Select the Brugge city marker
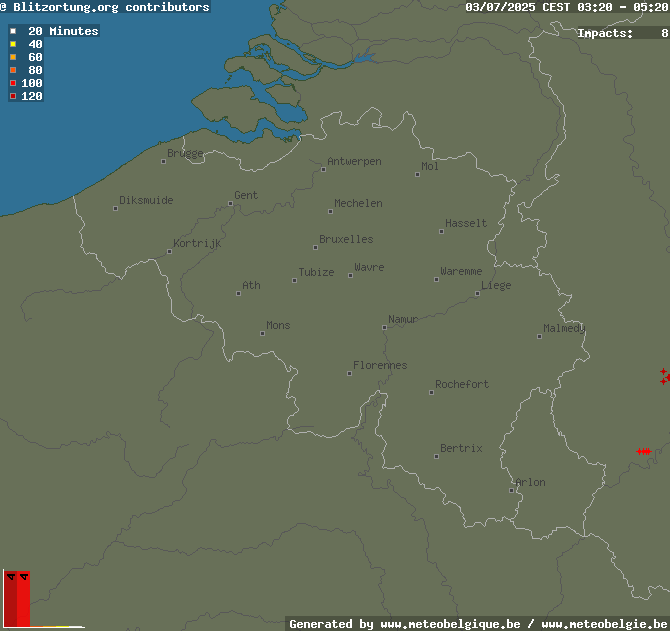670x631 pixels. tap(163, 161)
